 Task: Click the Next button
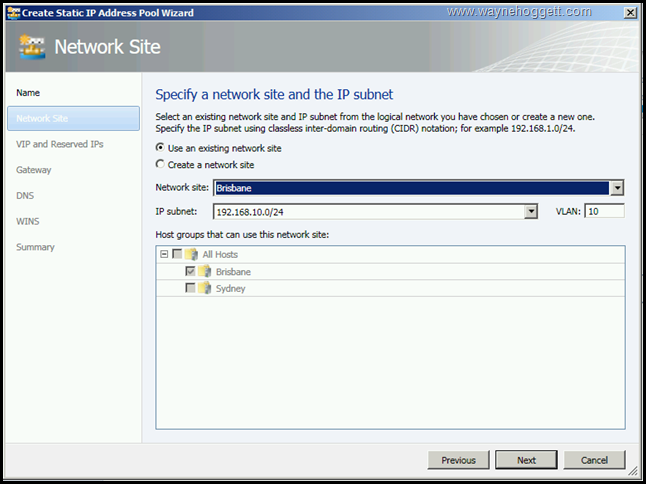[x=526, y=460]
